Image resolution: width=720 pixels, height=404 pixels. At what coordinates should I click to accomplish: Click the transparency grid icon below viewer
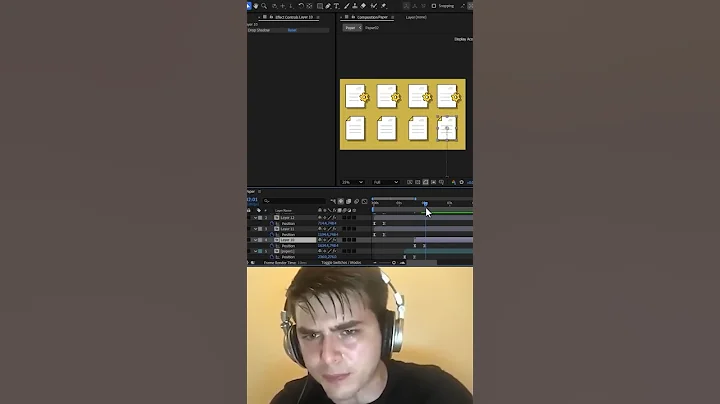[417, 182]
